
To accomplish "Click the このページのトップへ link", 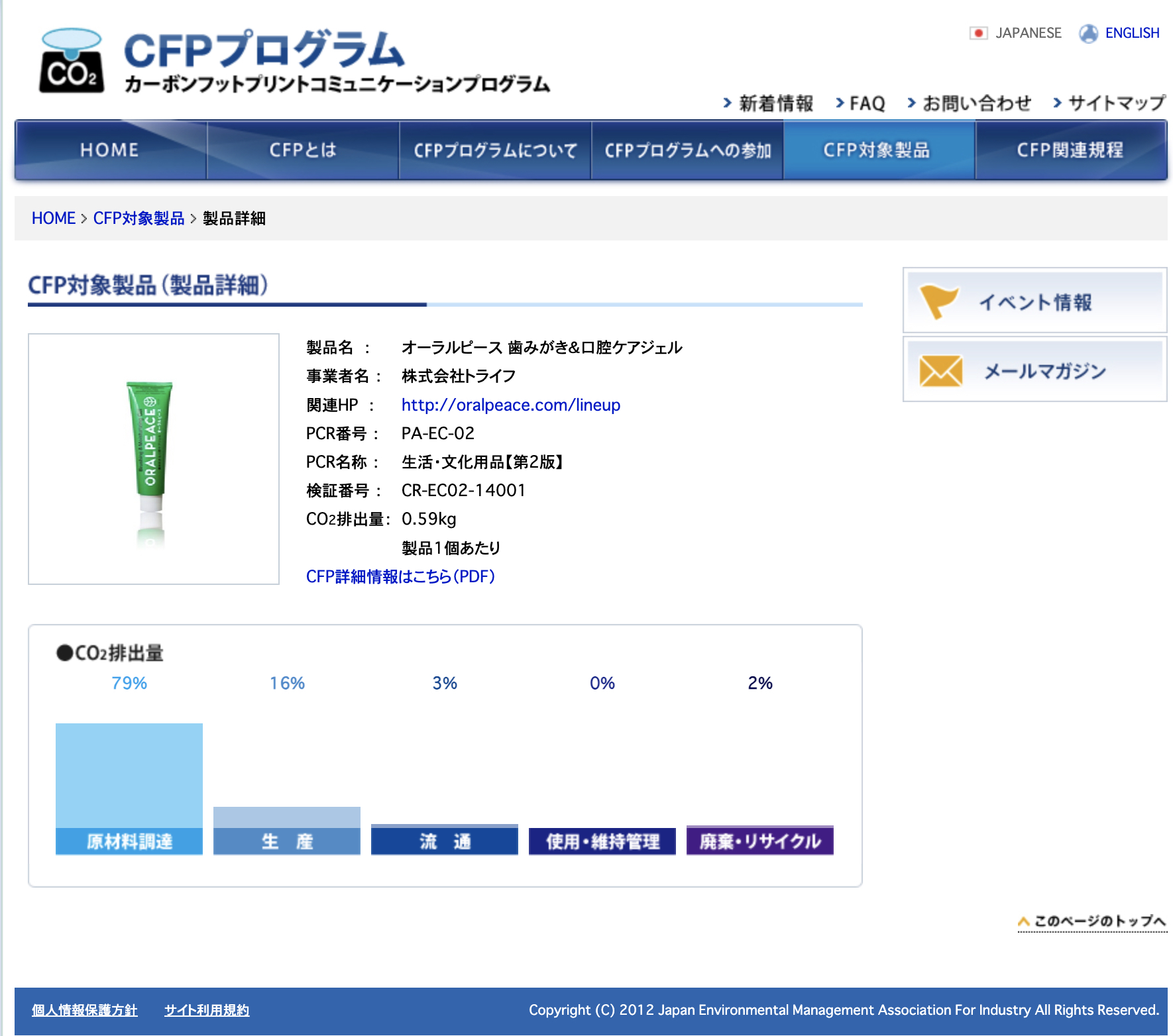I will pos(1099,921).
